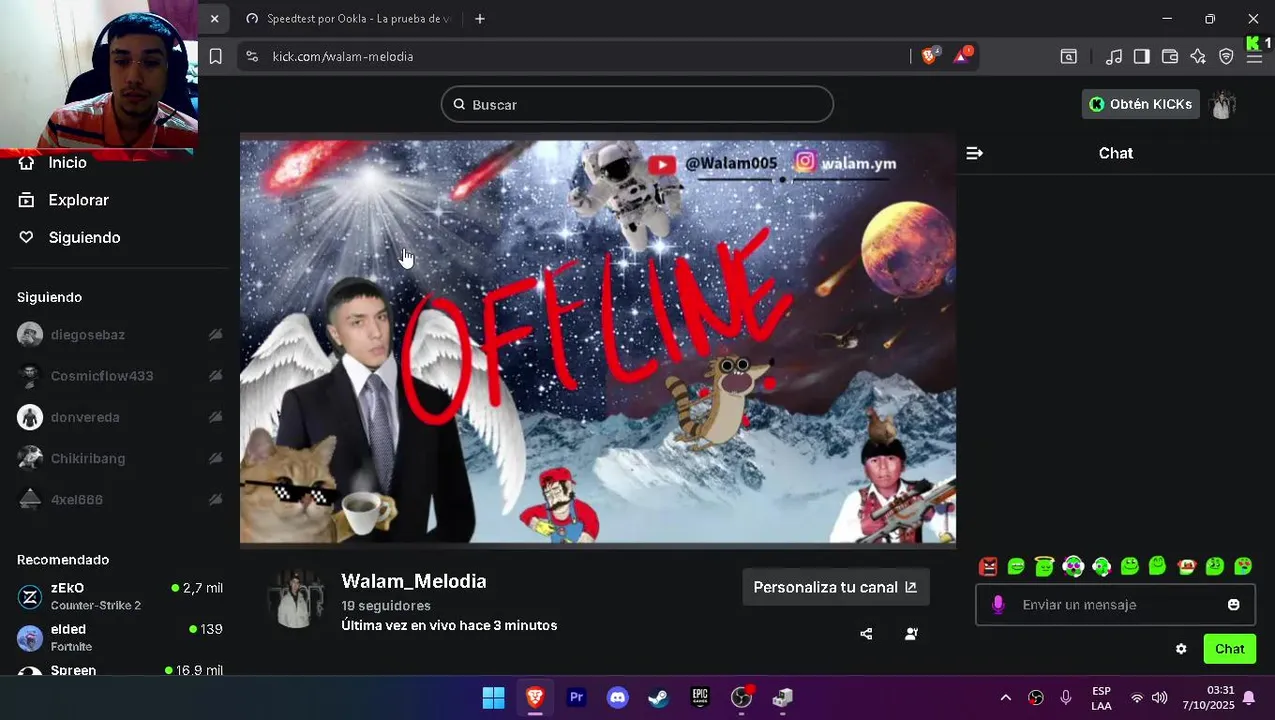Insert the red-cap mushroom emote

click(x=1187, y=567)
